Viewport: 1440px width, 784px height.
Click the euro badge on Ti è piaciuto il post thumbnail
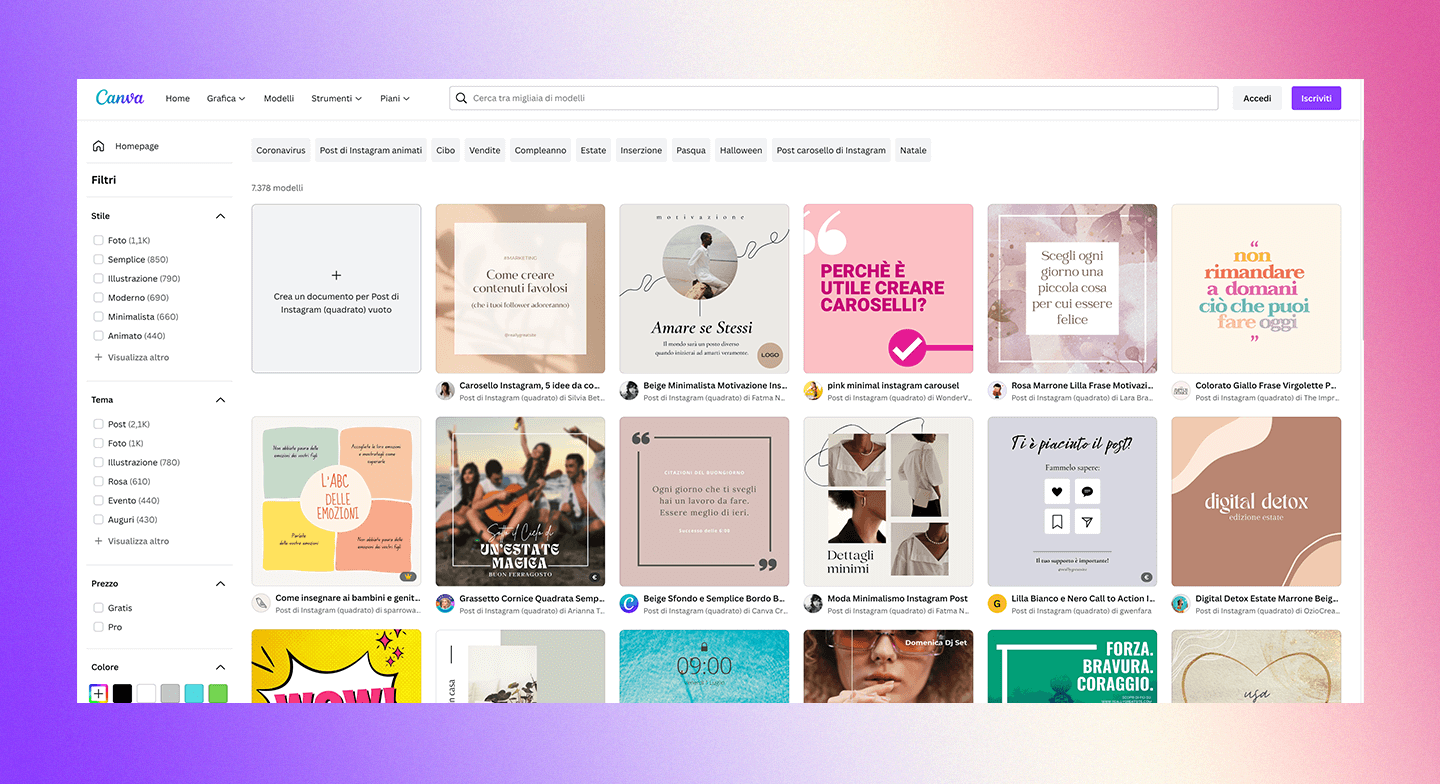1146,577
